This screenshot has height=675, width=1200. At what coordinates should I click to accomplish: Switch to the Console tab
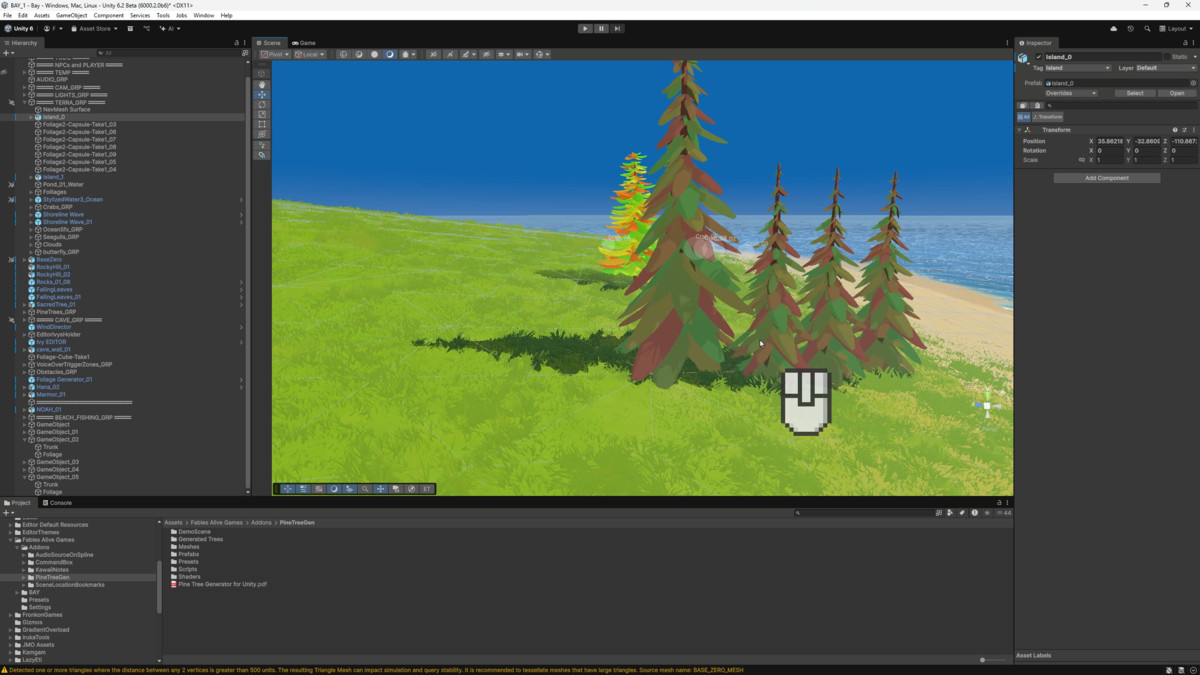point(57,503)
